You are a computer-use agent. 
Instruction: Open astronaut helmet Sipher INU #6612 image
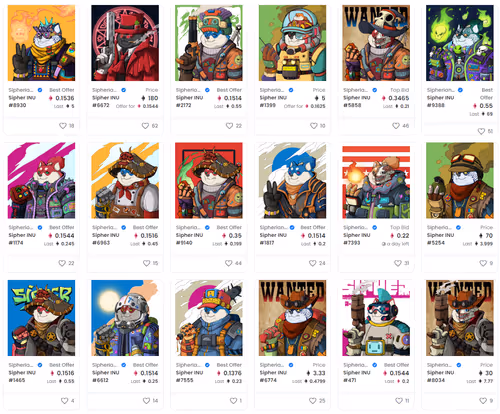[125, 318]
